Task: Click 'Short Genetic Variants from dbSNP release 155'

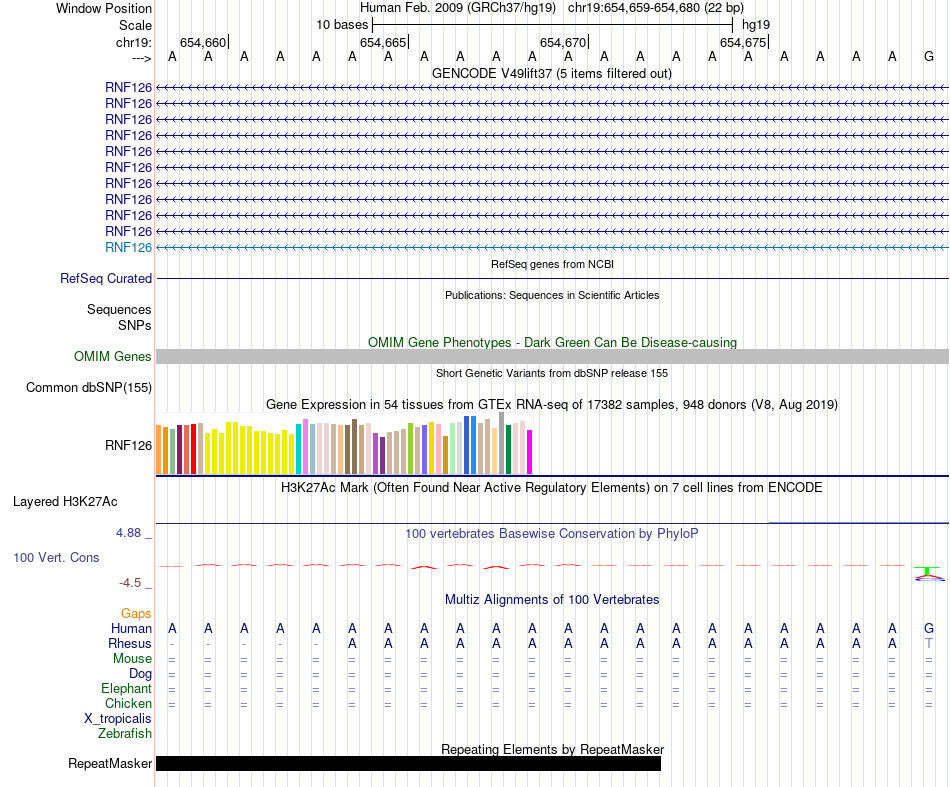Action: pyautogui.click(x=552, y=373)
